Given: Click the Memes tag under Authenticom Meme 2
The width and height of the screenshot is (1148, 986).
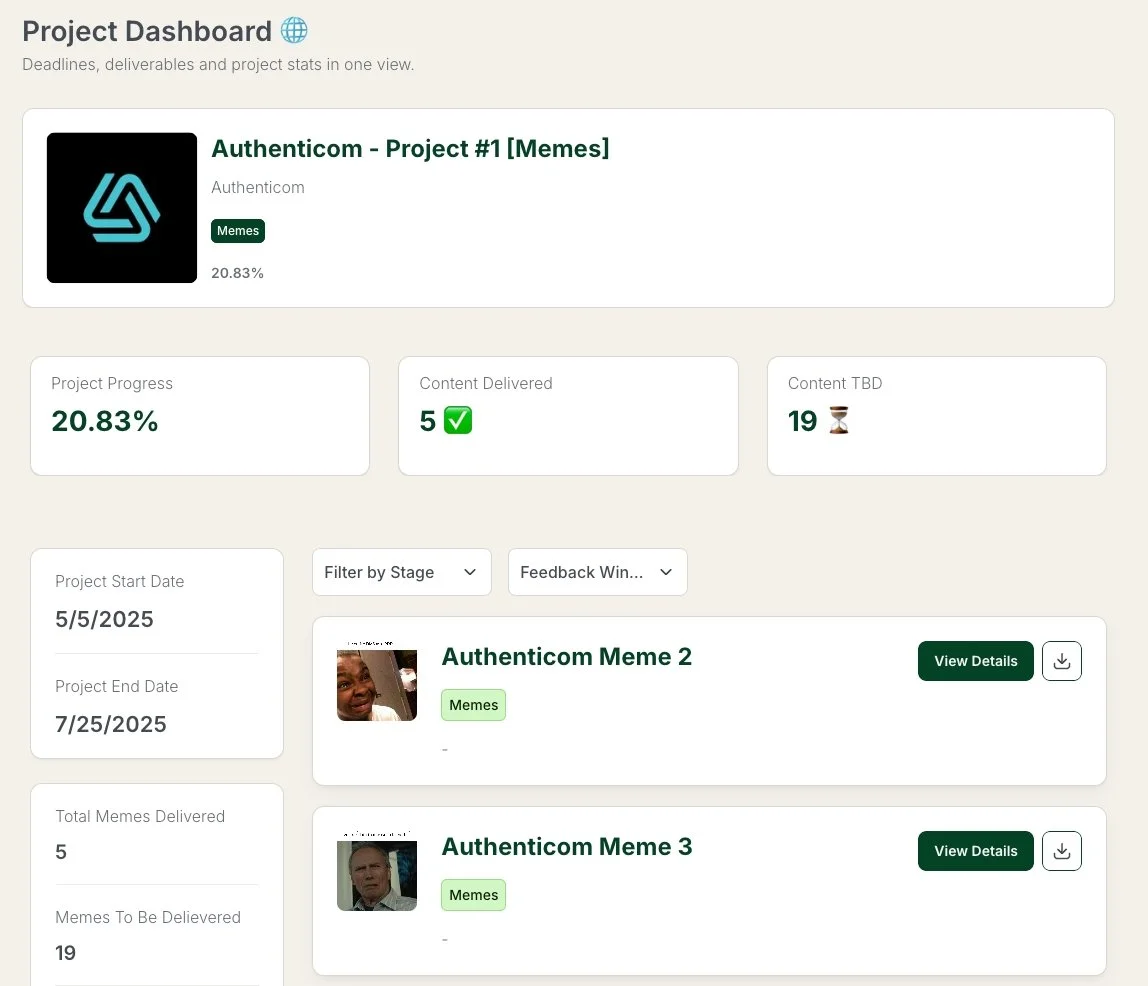Looking at the screenshot, I should click(474, 705).
